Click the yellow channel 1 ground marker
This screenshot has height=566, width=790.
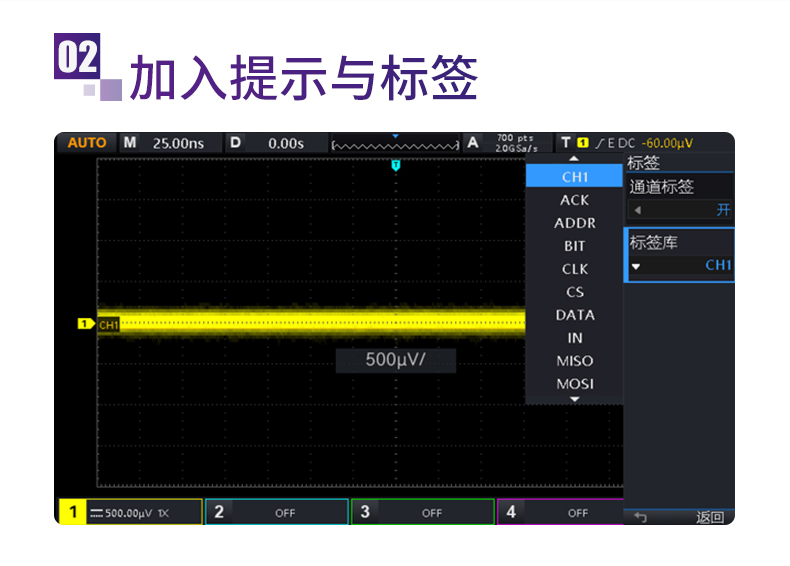pyautogui.click(x=86, y=324)
